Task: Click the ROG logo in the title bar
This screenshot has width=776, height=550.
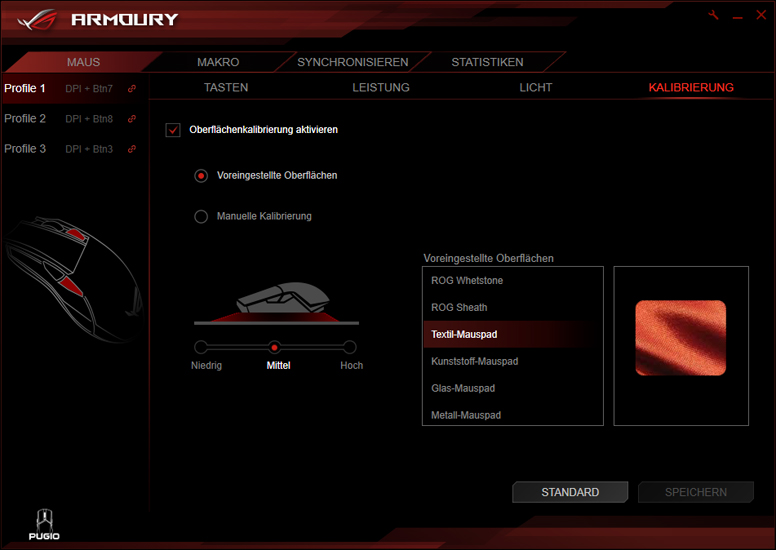Action: point(38,20)
